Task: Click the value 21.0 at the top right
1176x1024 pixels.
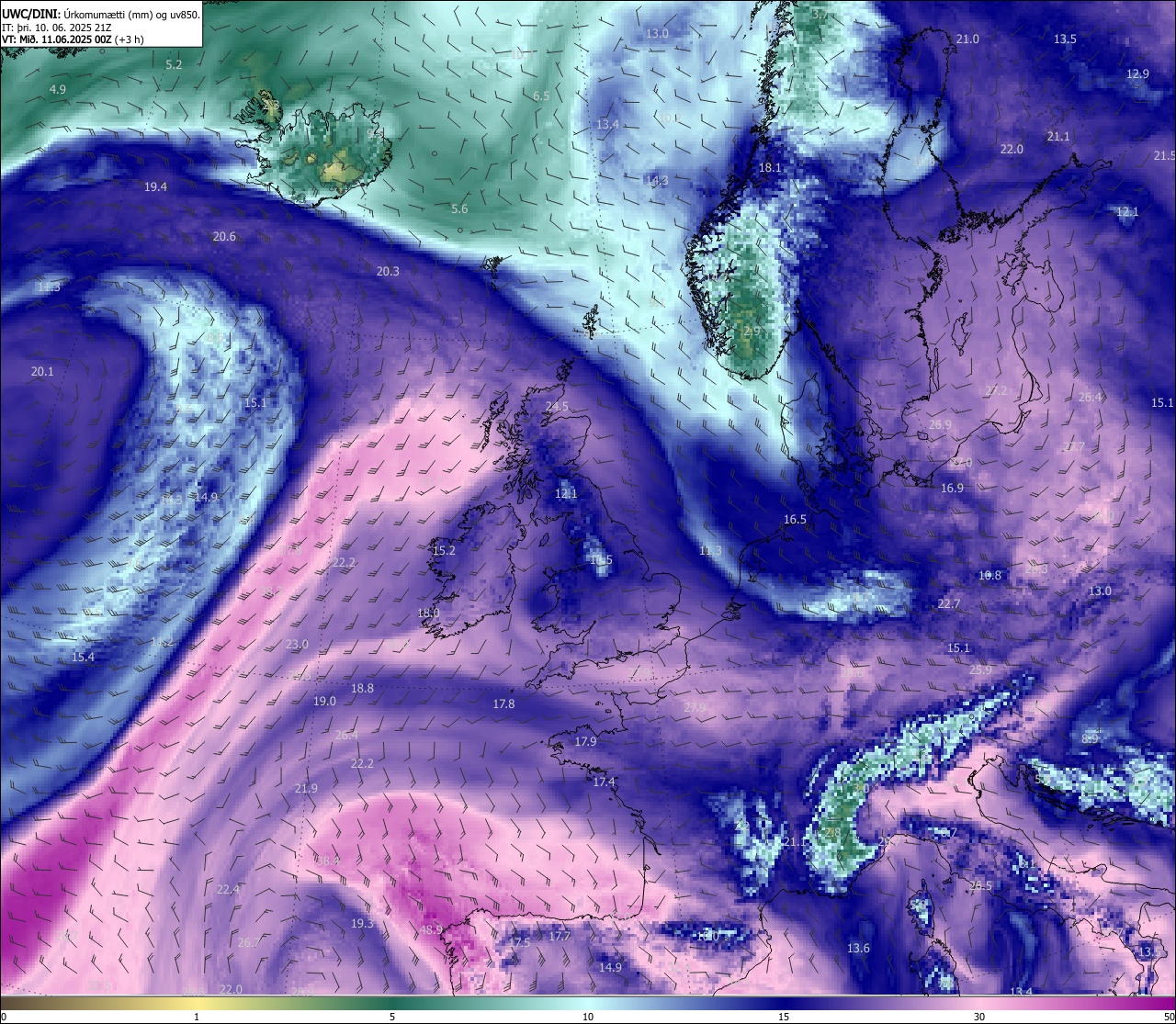Action: click(967, 39)
